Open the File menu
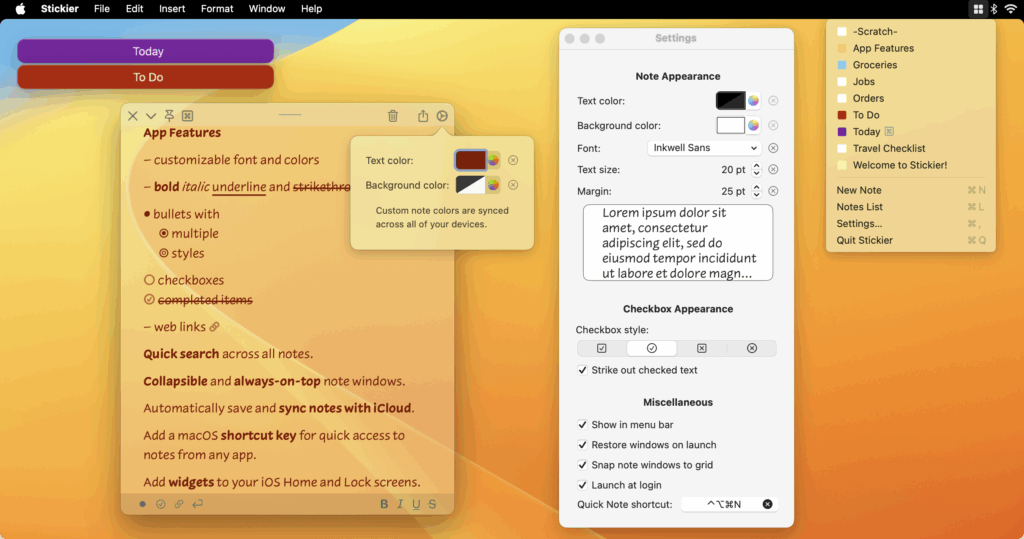 pos(101,8)
